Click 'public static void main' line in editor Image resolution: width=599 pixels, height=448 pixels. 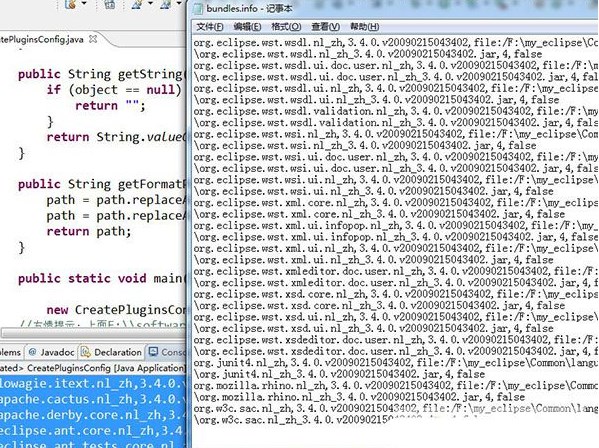point(101,278)
